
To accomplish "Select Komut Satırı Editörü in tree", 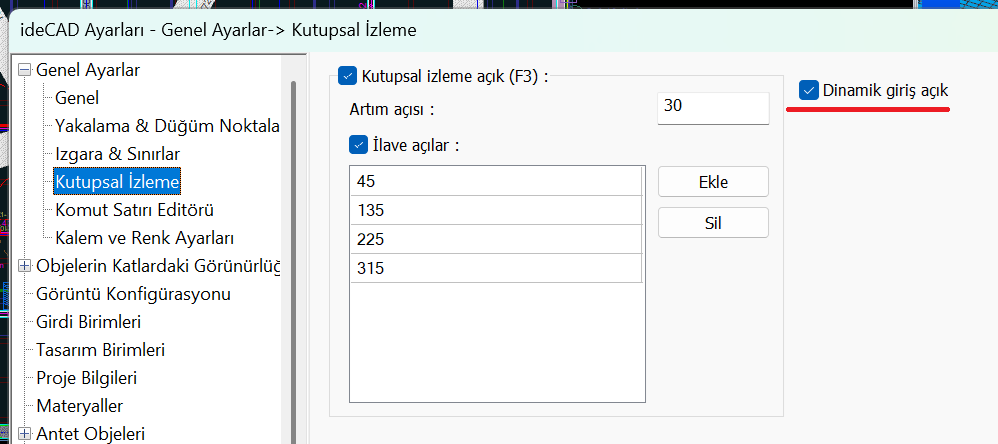I will click(x=134, y=210).
